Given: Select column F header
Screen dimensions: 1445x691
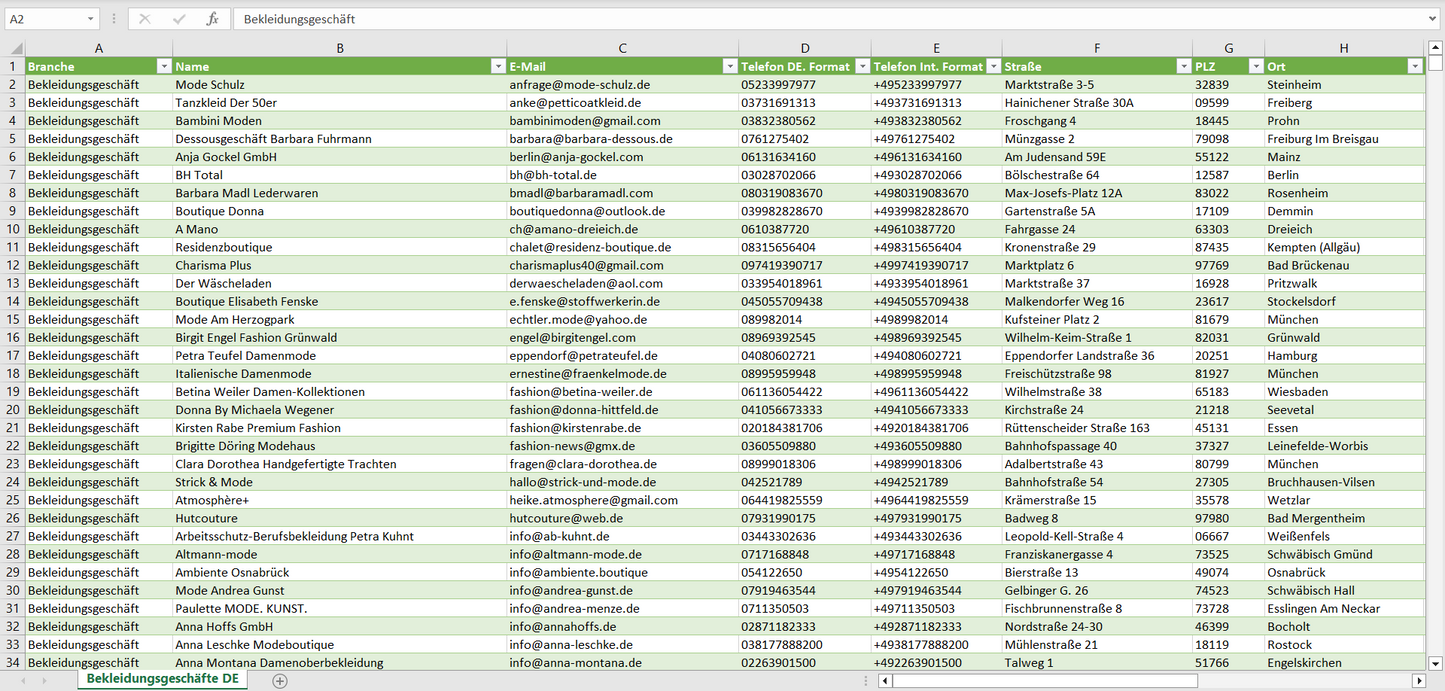Looking at the screenshot, I should [x=1097, y=48].
